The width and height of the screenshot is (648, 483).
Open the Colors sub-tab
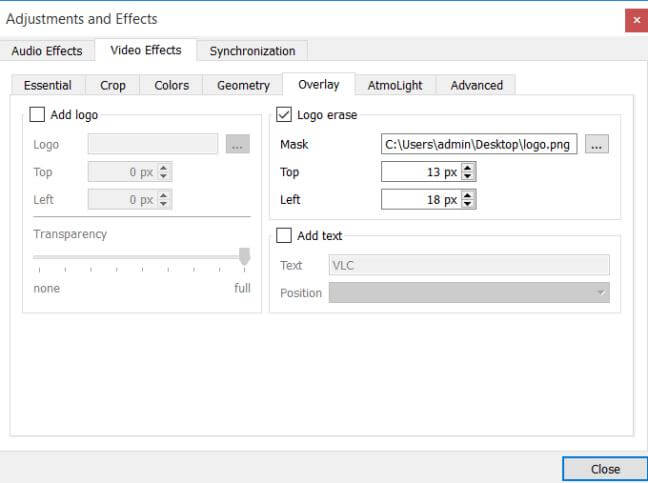tap(172, 85)
